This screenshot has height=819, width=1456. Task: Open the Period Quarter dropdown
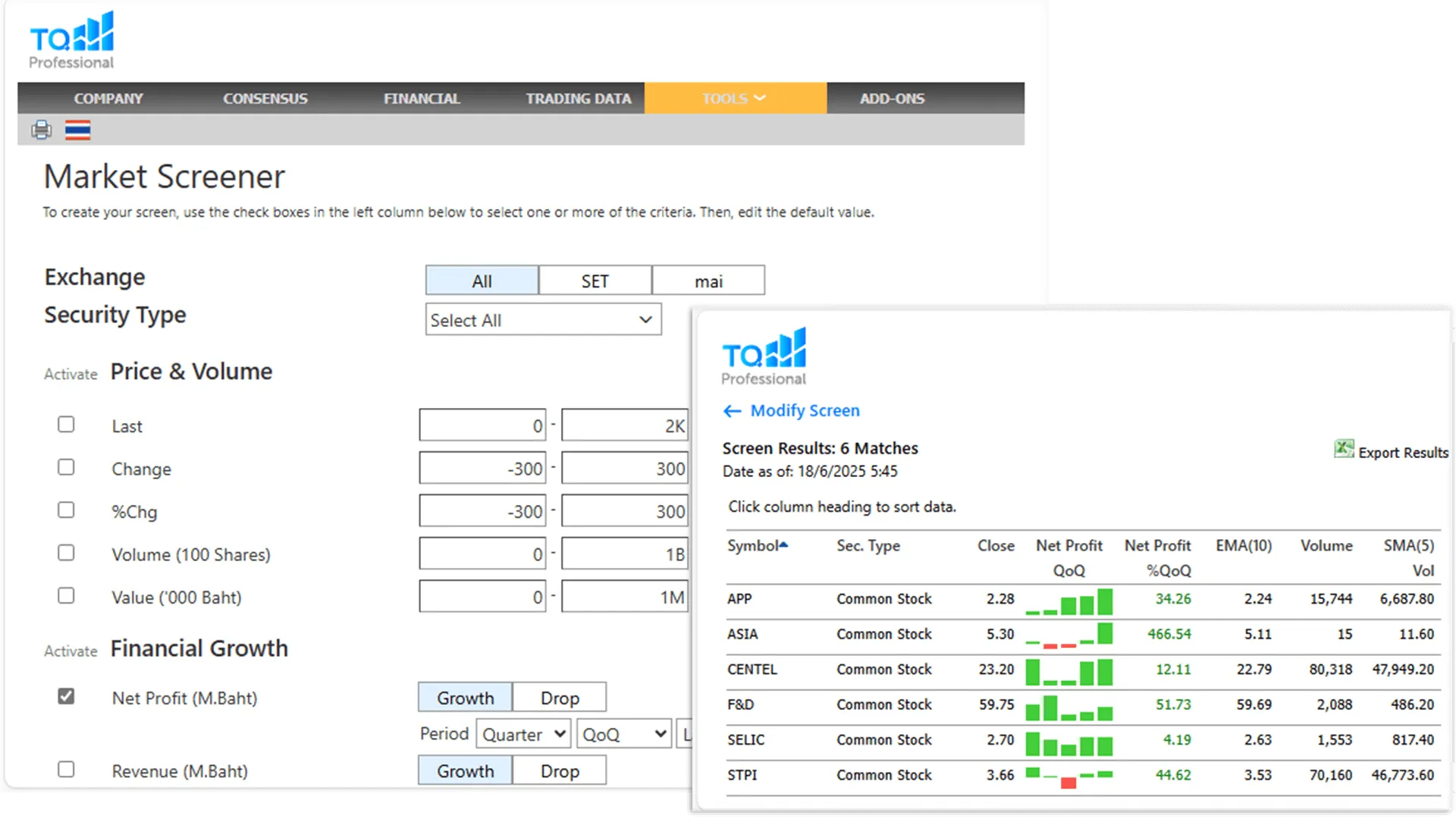click(x=523, y=734)
